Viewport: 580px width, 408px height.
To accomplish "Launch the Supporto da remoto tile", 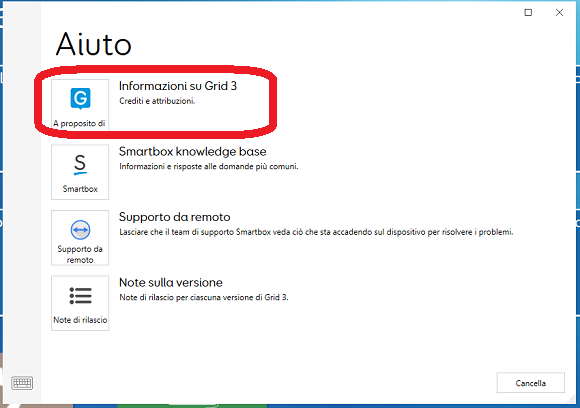I will coord(80,237).
